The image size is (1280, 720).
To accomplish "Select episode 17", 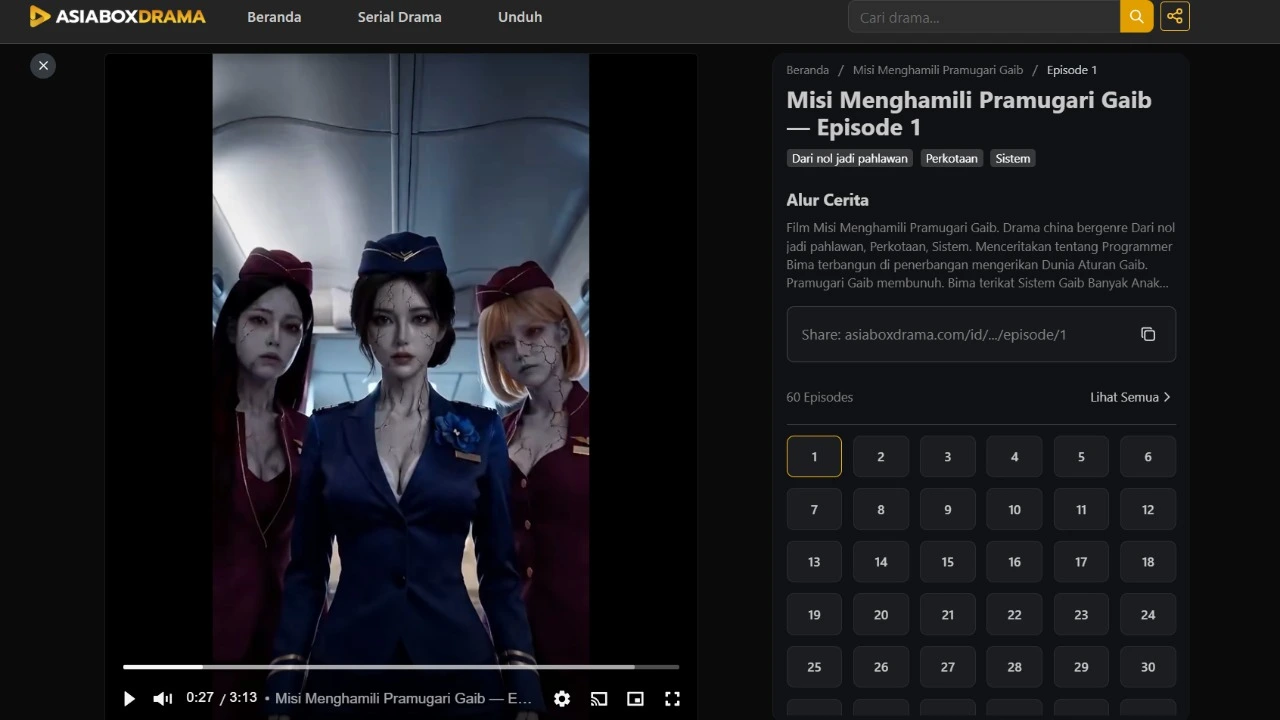I will coord(1081,562).
